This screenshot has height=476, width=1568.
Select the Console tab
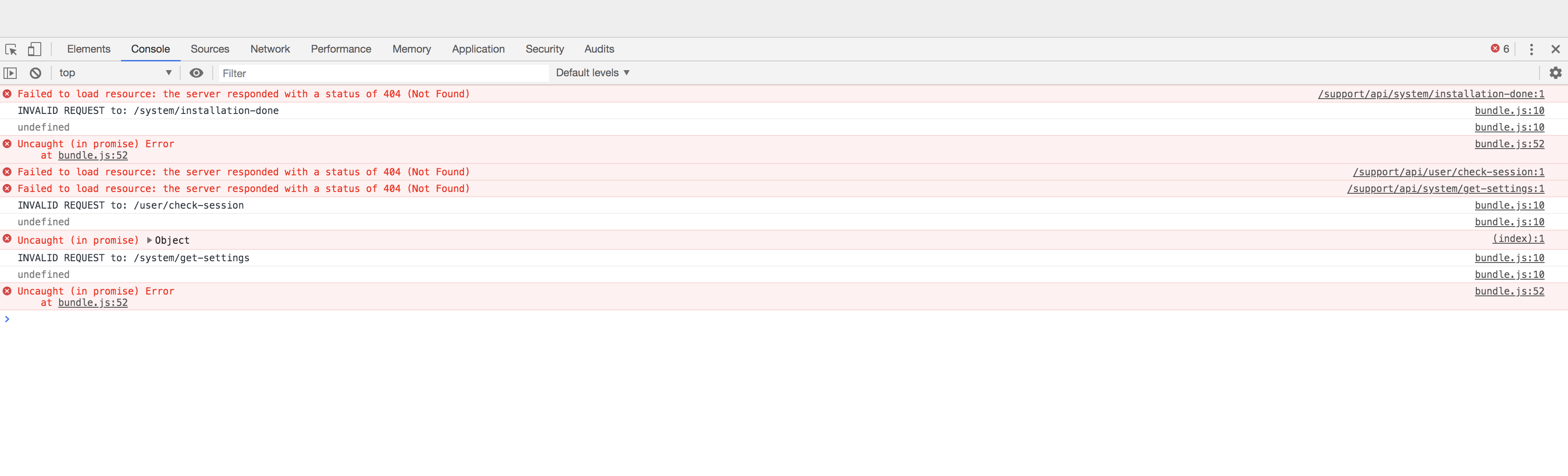tap(150, 49)
